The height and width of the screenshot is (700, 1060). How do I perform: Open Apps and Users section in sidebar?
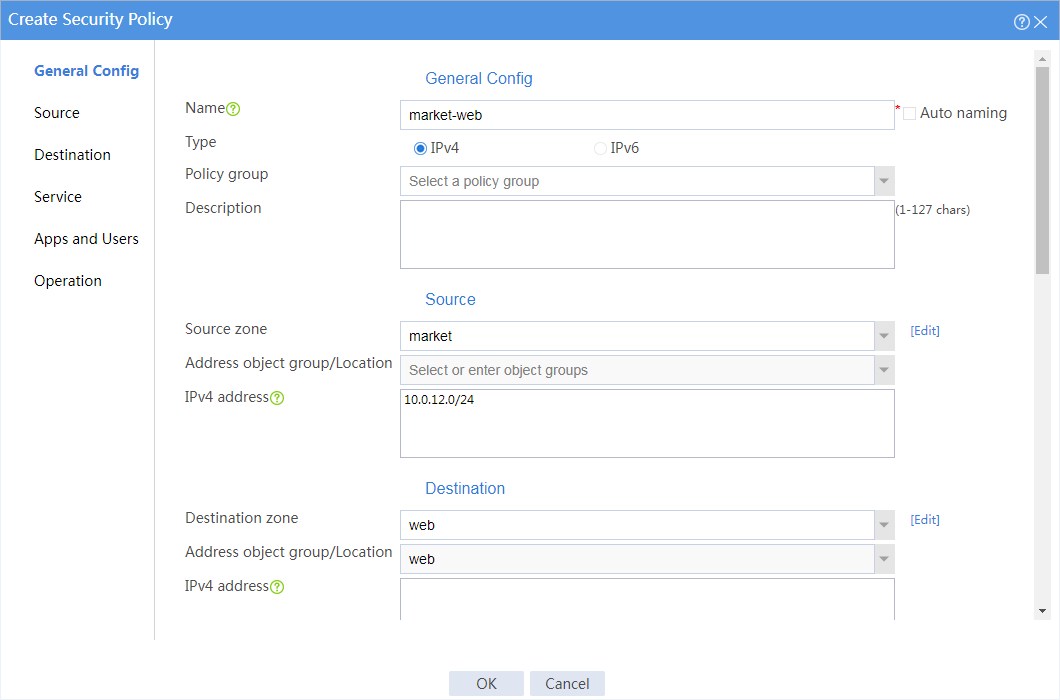click(x=87, y=239)
